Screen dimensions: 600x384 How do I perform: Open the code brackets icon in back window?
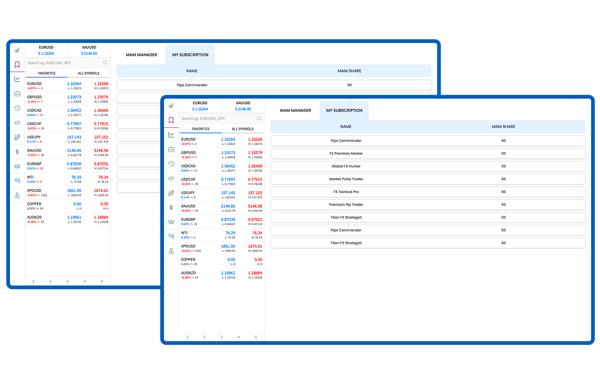coord(17,123)
